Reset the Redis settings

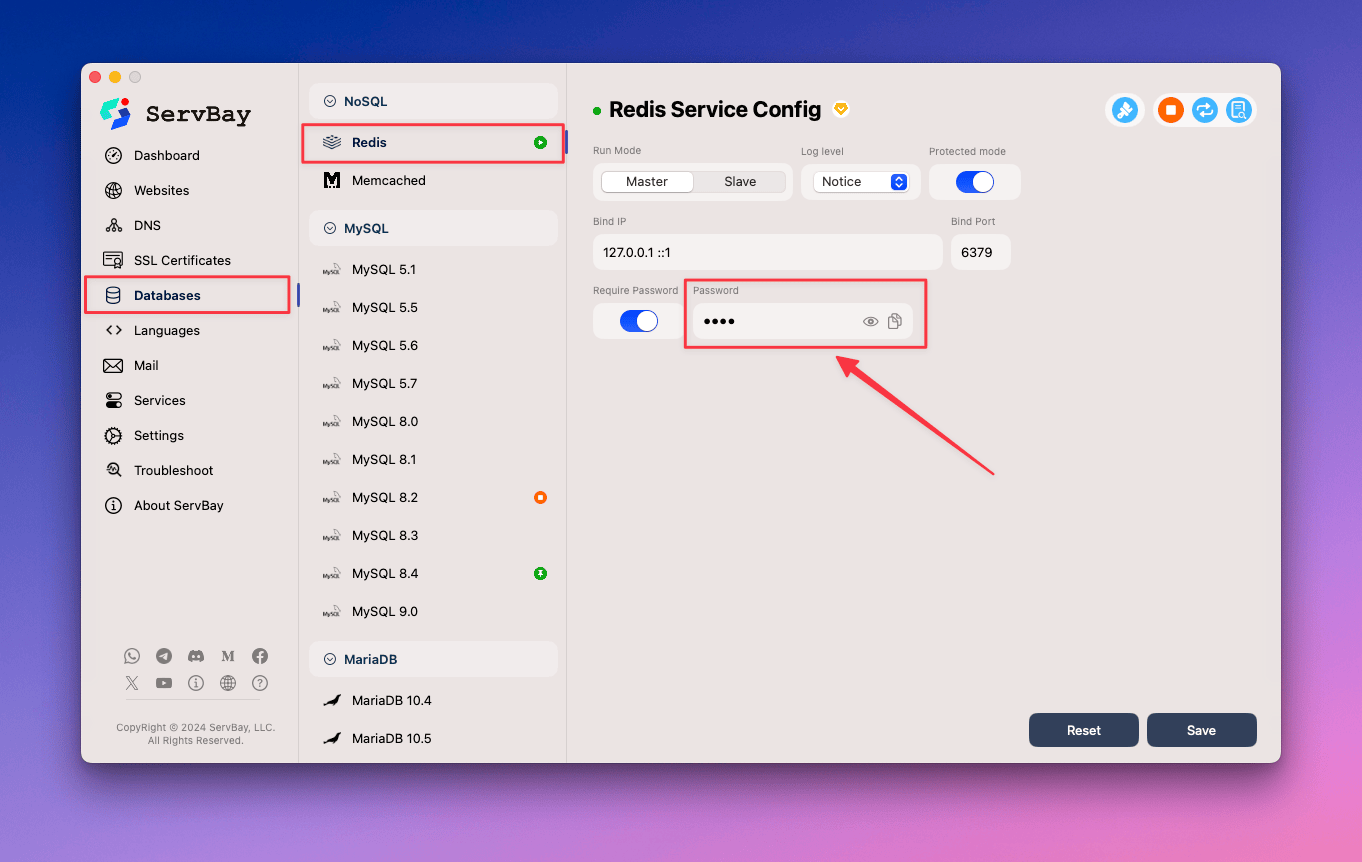1083,730
